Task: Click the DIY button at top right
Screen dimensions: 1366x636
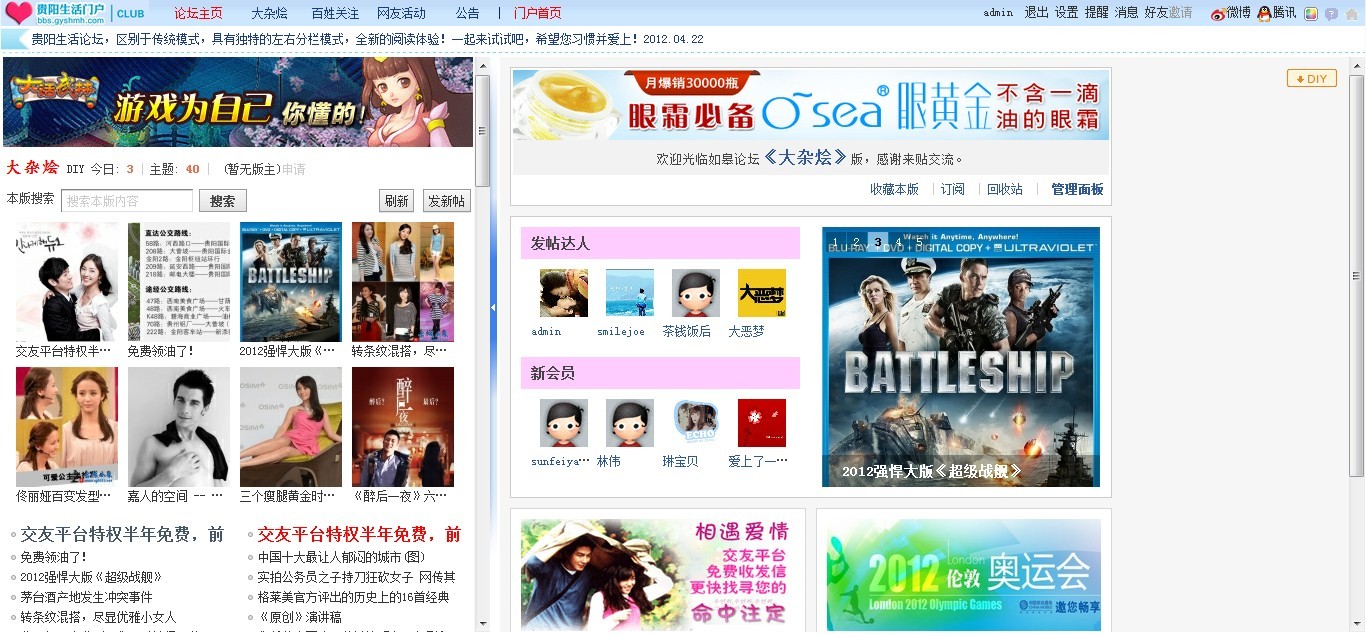Action: [x=1311, y=78]
